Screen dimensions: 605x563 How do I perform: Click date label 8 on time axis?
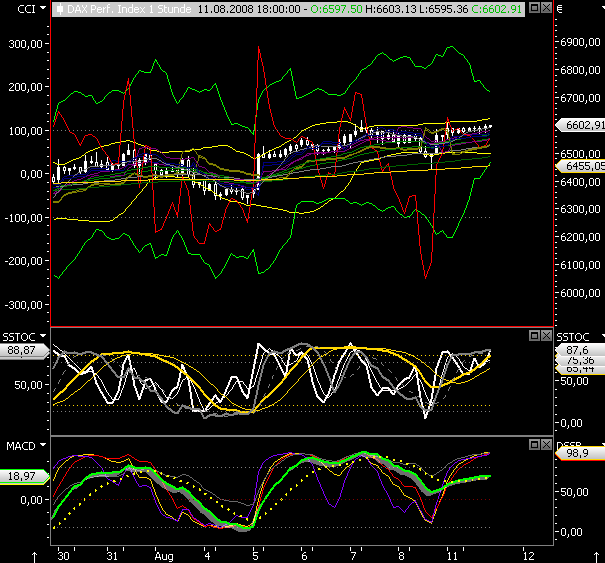[x=401, y=556]
